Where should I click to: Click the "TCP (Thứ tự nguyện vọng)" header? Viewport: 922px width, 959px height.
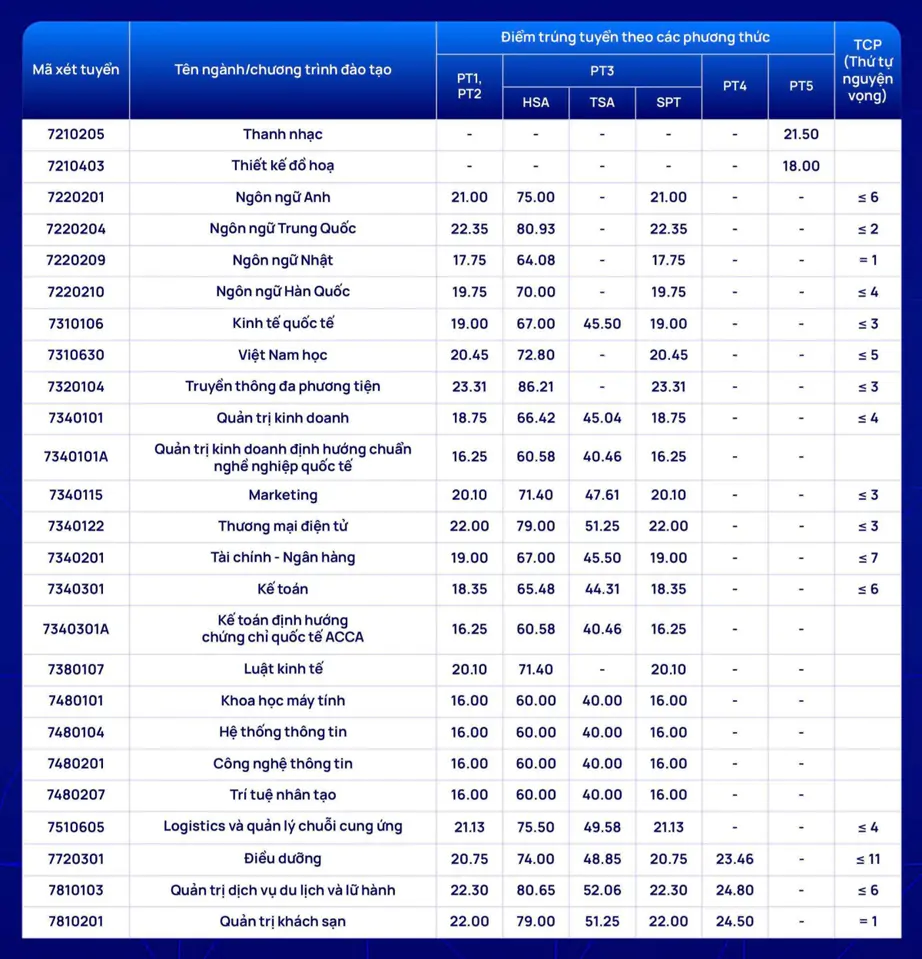[x=868, y=70]
